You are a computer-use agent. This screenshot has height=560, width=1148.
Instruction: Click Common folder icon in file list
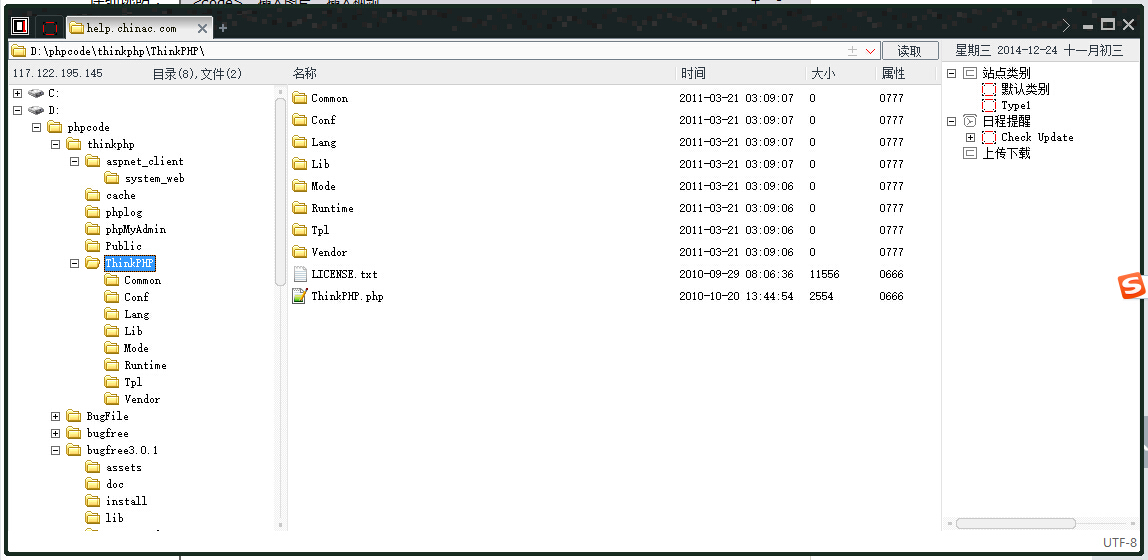click(299, 98)
